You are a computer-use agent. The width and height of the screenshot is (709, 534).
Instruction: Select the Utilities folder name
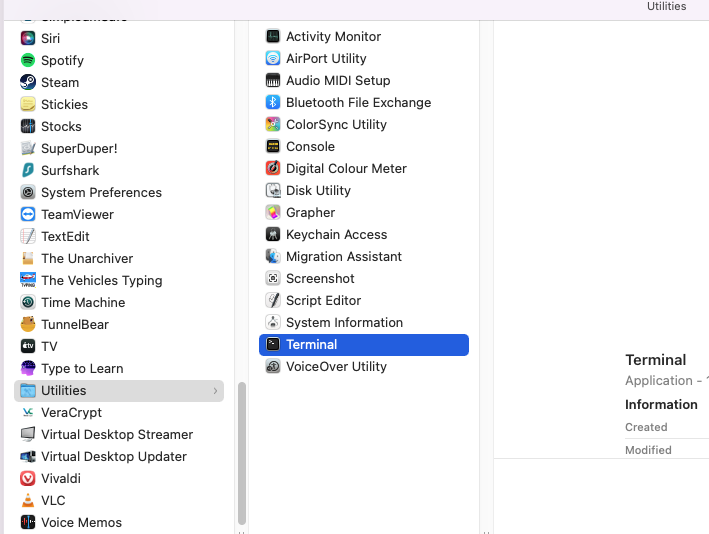coord(63,390)
